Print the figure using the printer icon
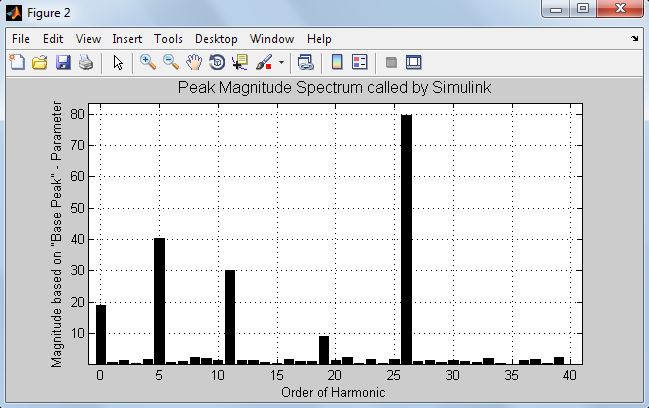649x408 pixels. 86,62
